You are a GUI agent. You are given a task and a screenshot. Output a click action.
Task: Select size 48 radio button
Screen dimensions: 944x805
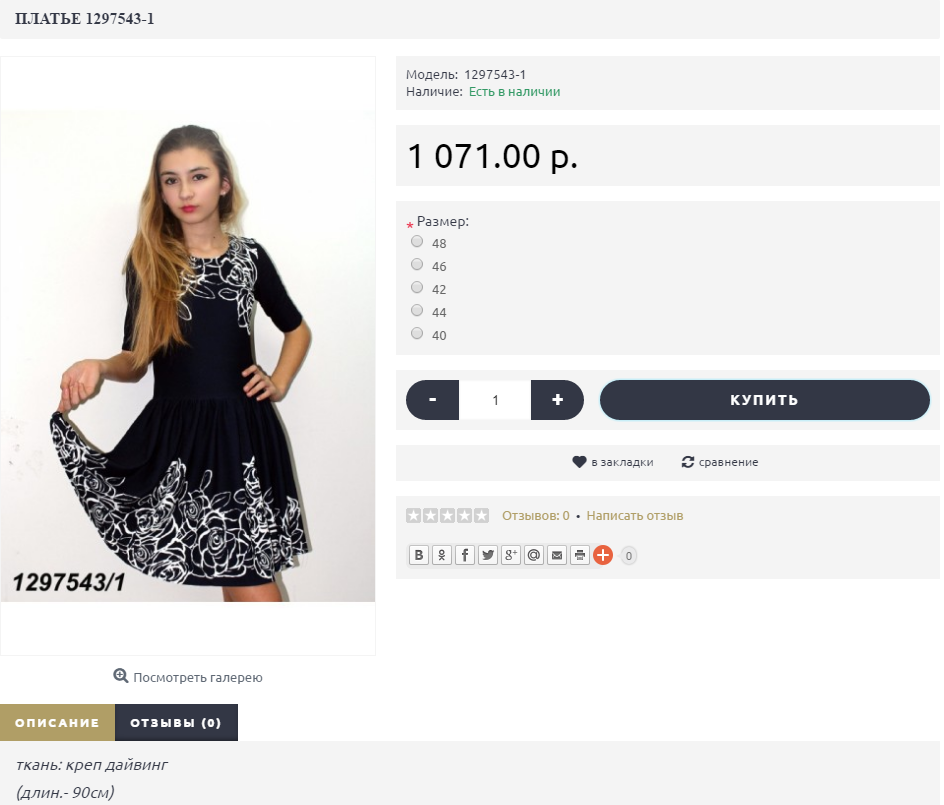point(417,241)
